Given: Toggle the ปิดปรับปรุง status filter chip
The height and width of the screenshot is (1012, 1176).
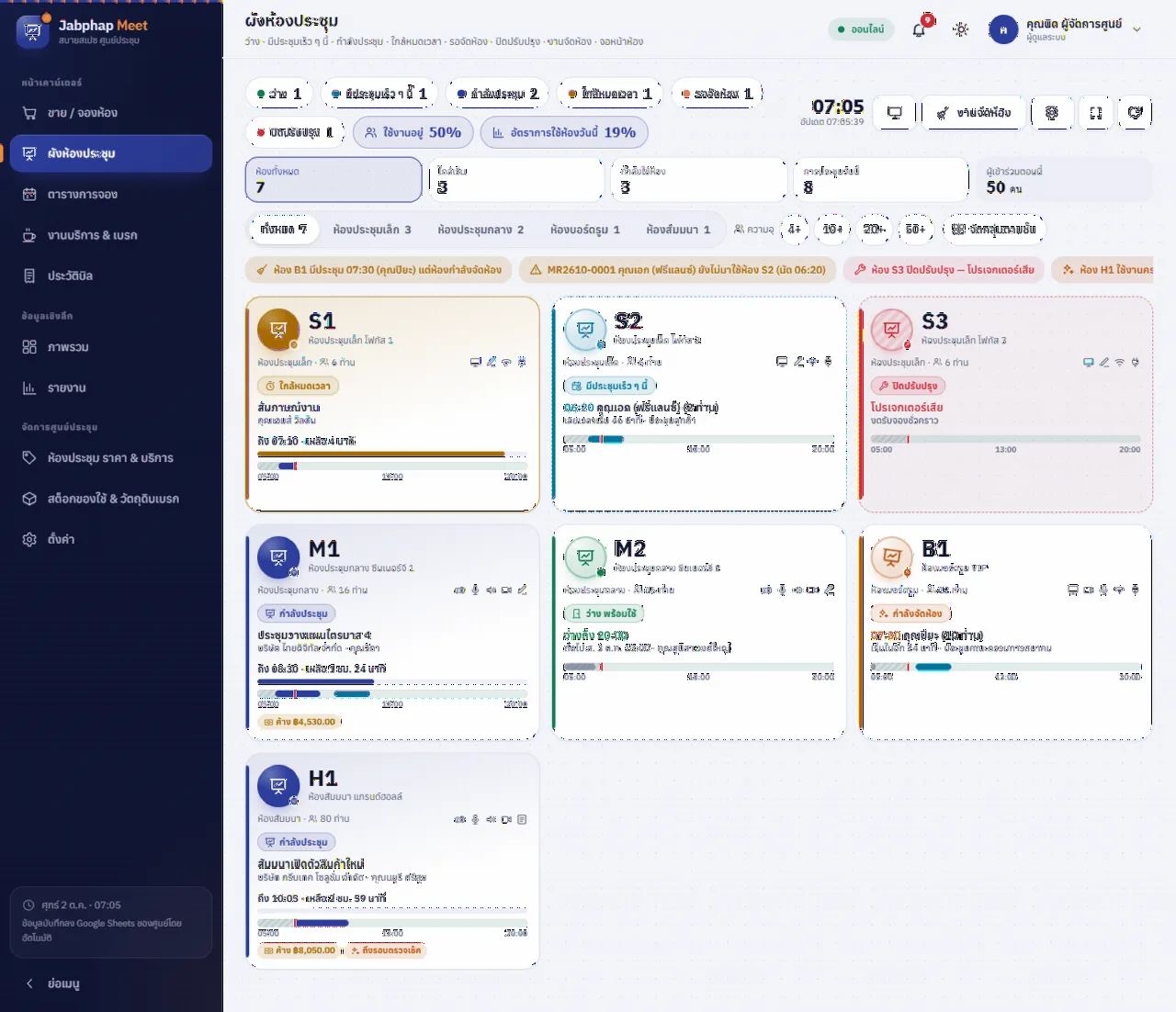Looking at the screenshot, I should (295, 132).
